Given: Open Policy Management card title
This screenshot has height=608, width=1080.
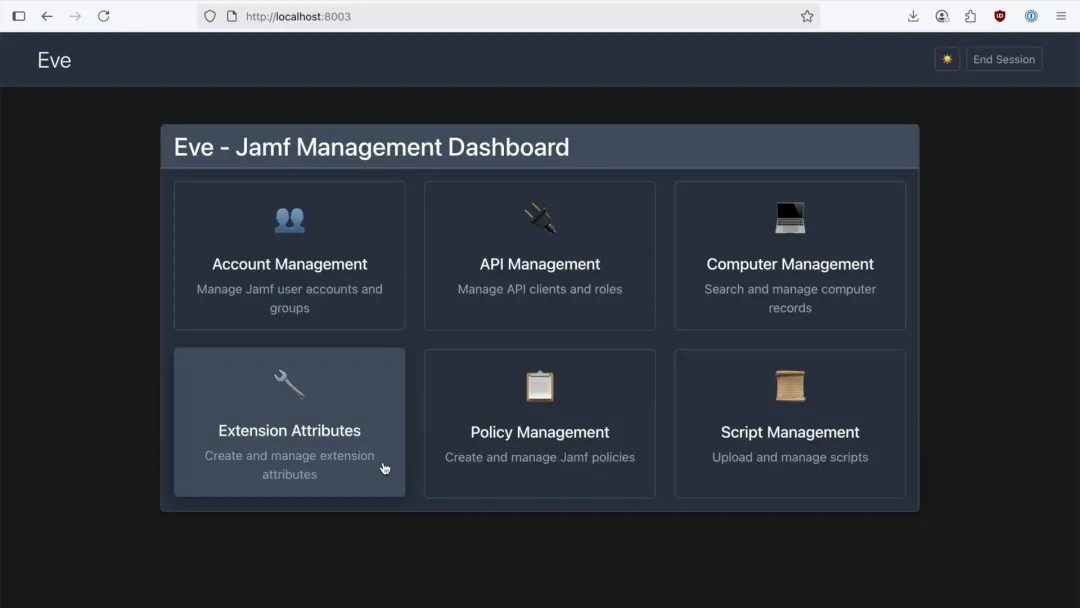Looking at the screenshot, I should pos(540,432).
